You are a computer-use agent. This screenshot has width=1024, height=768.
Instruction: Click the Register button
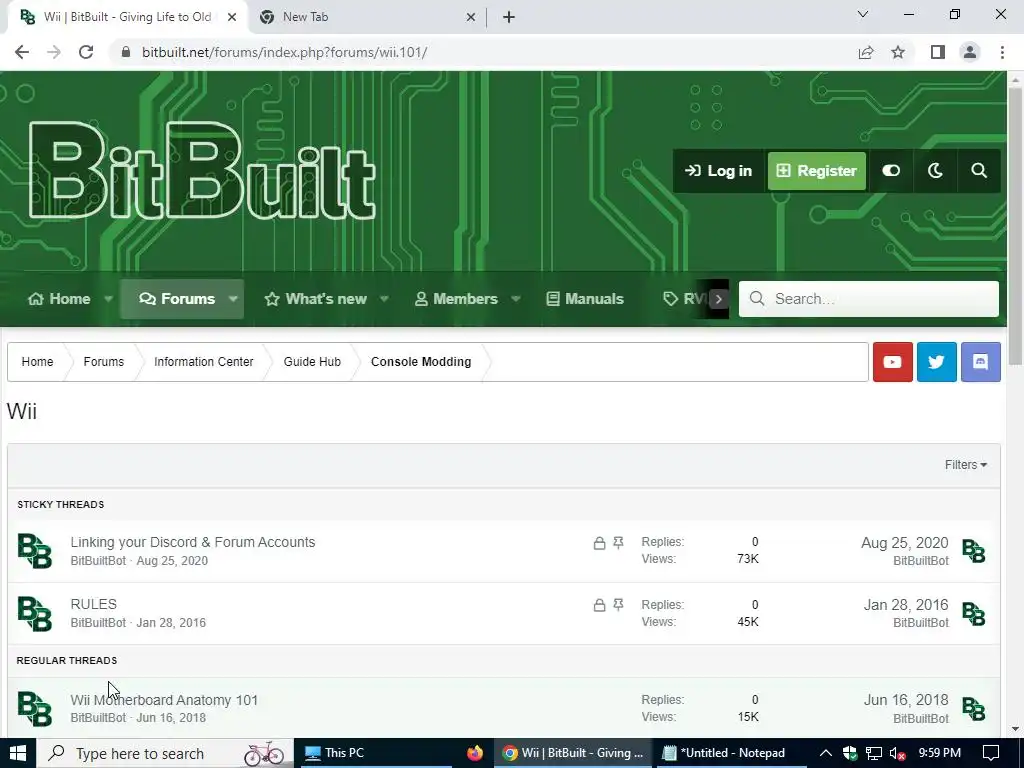click(x=816, y=171)
